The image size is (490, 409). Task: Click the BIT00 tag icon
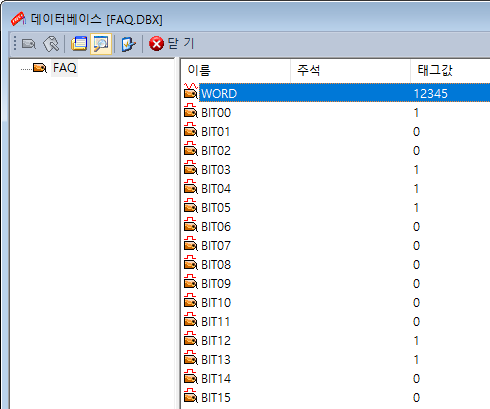point(190,111)
